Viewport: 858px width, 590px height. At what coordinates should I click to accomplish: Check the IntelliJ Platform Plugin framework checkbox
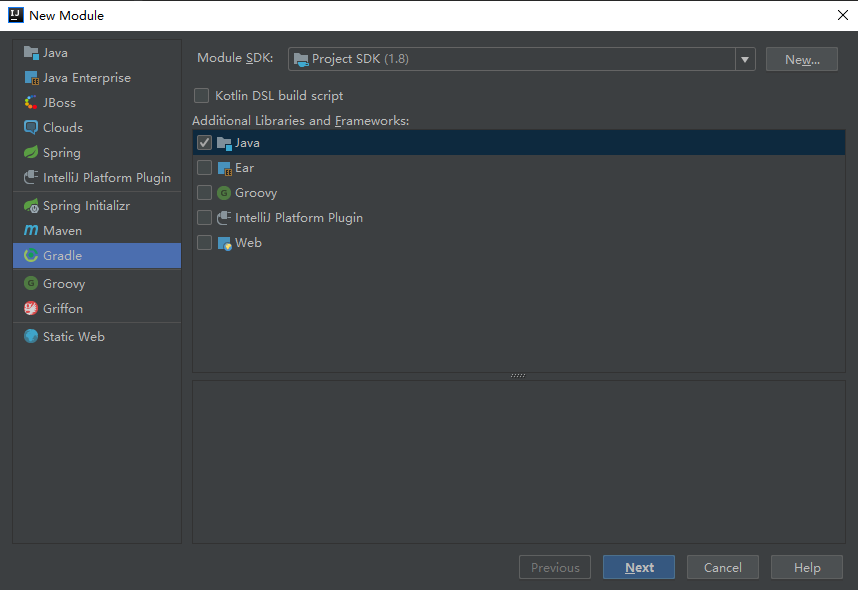204,218
